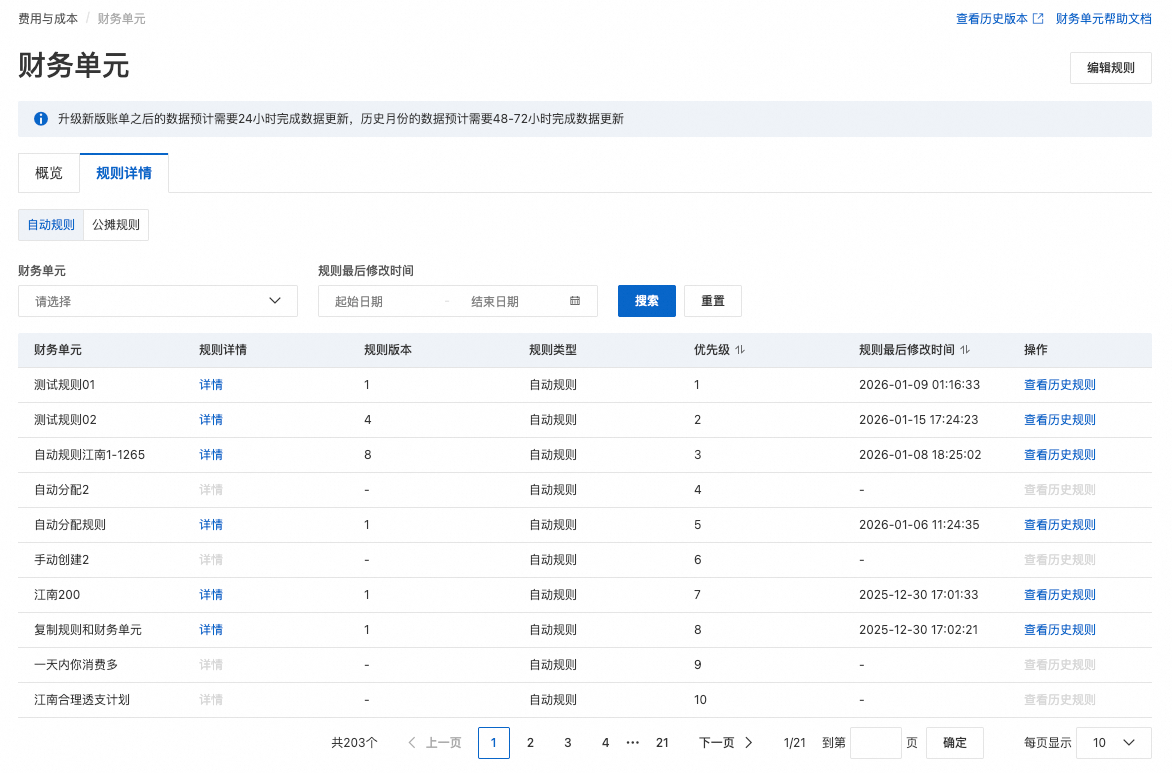This screenshot has height=773, width=1172.
Task: Switch to the 公摊规则 toggle option
Action: click(116, 225)
